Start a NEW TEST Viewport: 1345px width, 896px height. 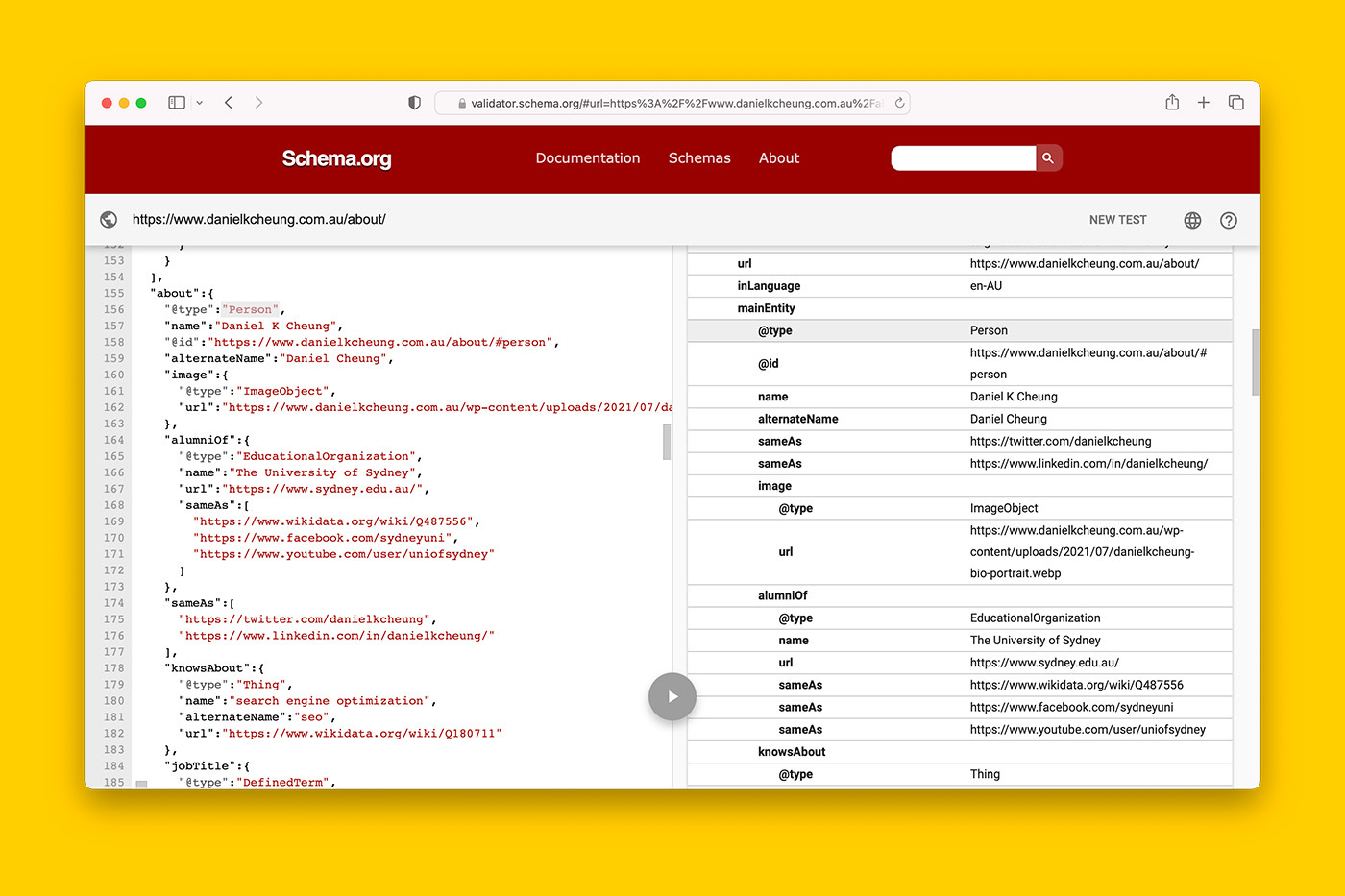pyautogui.click(x=1118, y=220)
